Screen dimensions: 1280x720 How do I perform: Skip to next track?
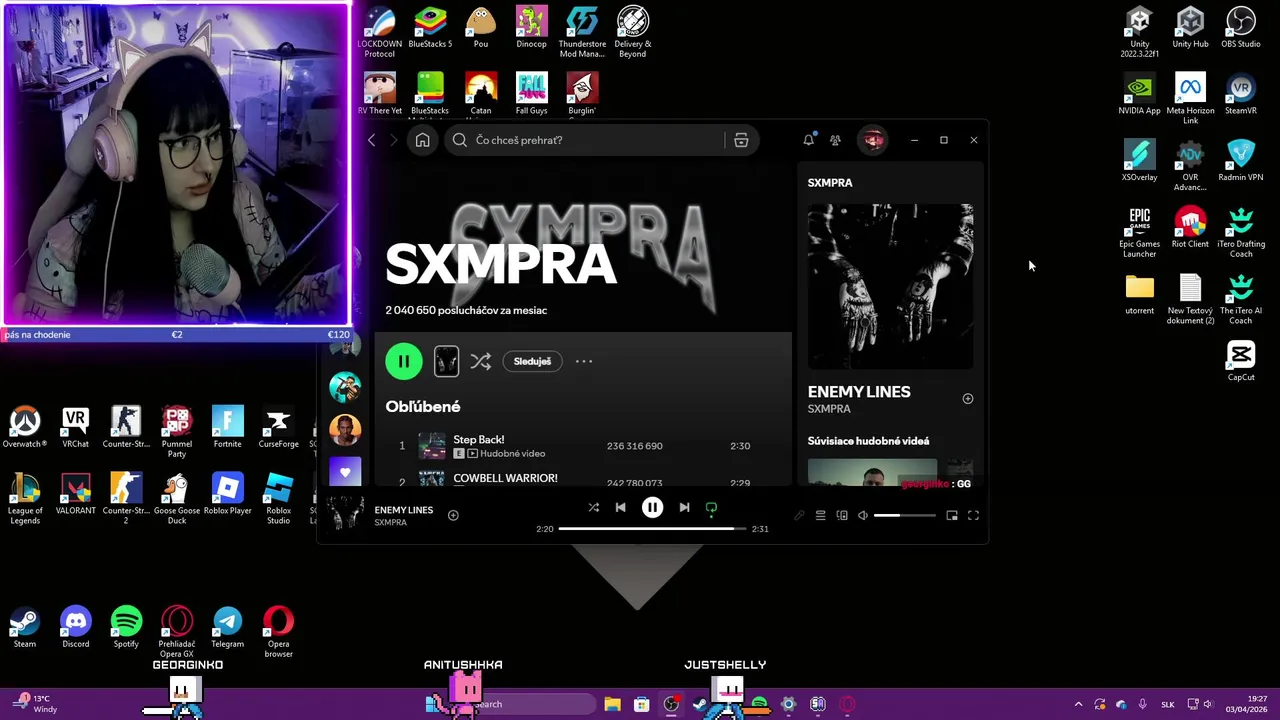[684, 508]
